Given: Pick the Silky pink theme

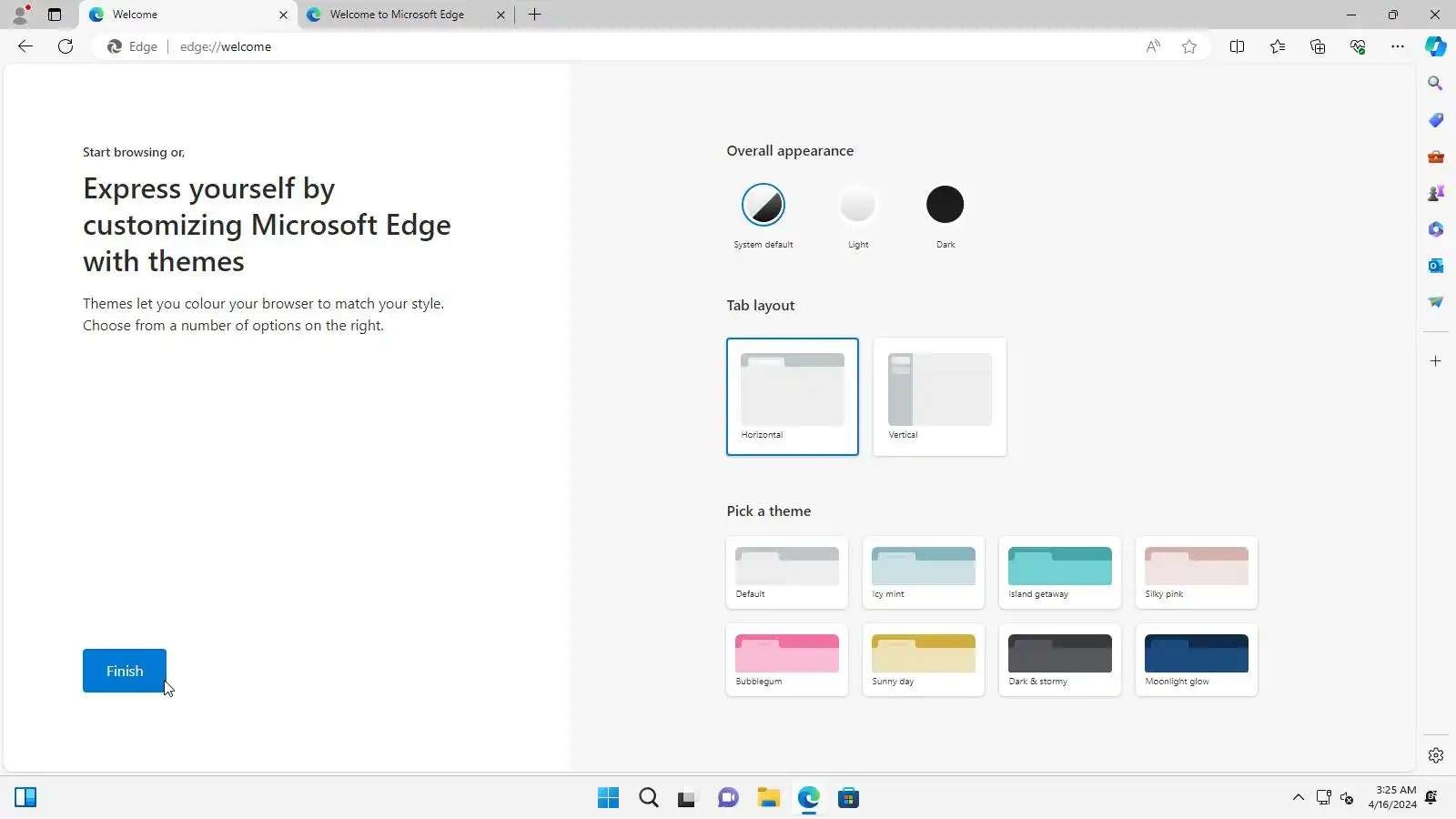Looking at the screenshot, I should [x=1197, y=572].
